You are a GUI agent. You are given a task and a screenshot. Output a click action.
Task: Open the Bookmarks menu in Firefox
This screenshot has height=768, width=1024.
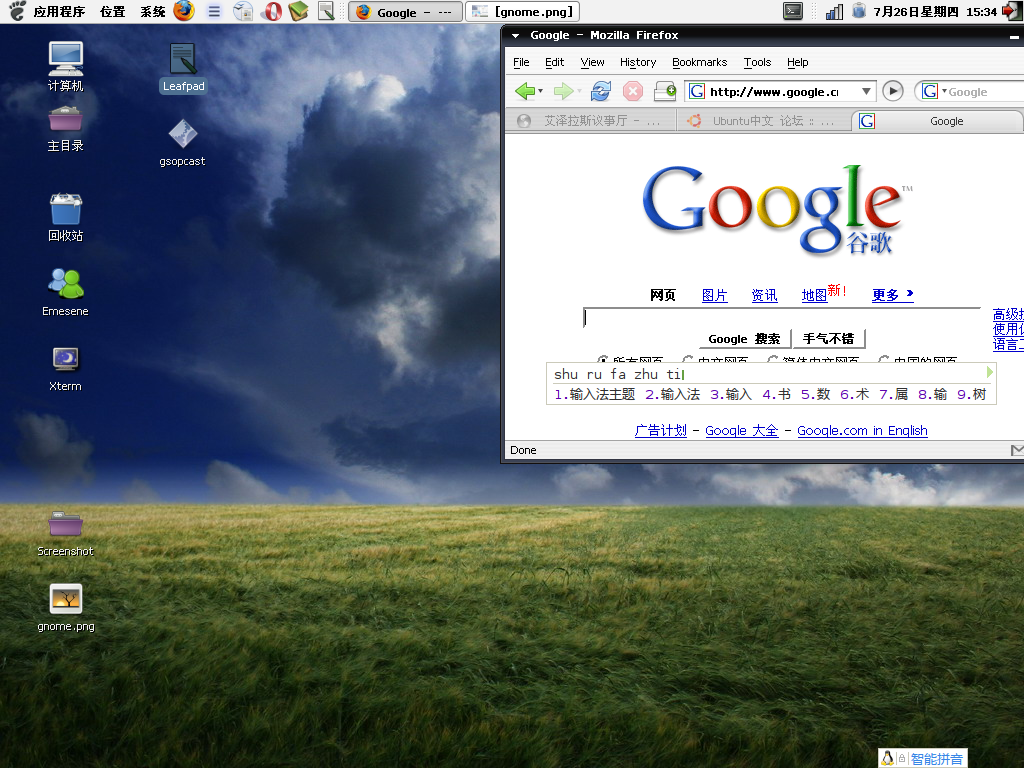699,62
